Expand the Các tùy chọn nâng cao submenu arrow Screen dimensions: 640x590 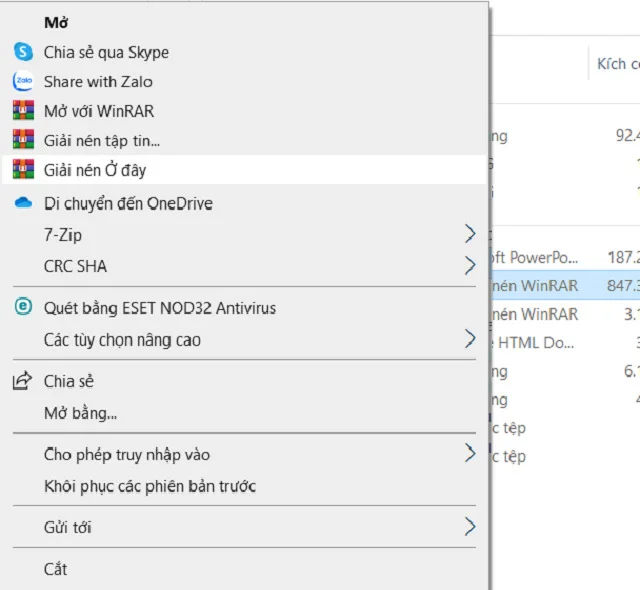tap(470, 340)
